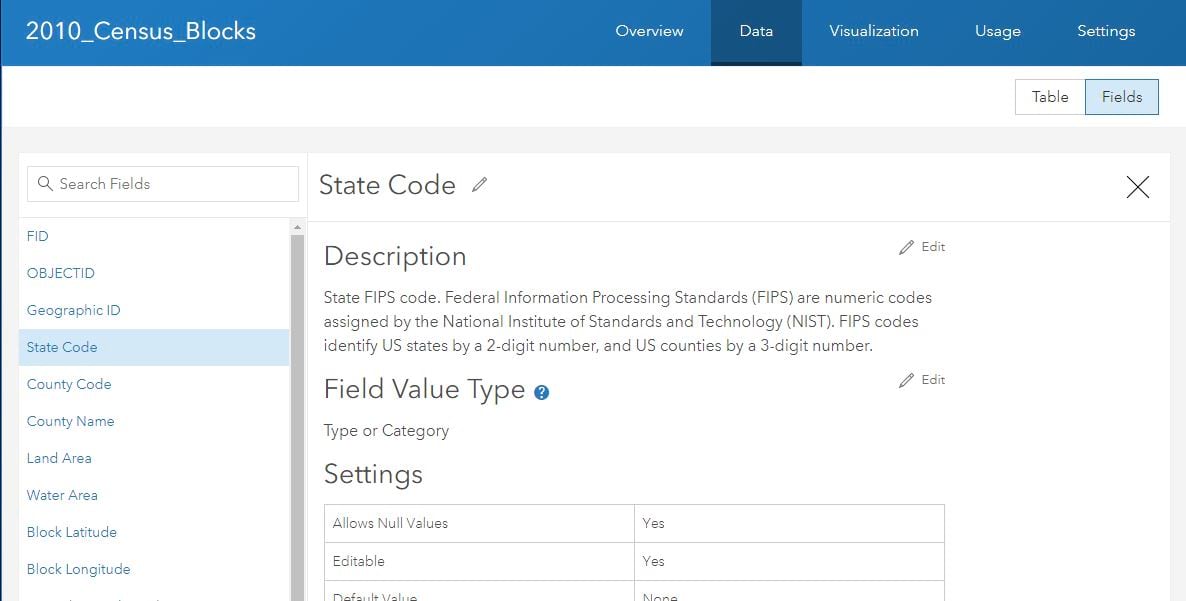
Task: Switch to the Fields view
Action: (1121, 97)
